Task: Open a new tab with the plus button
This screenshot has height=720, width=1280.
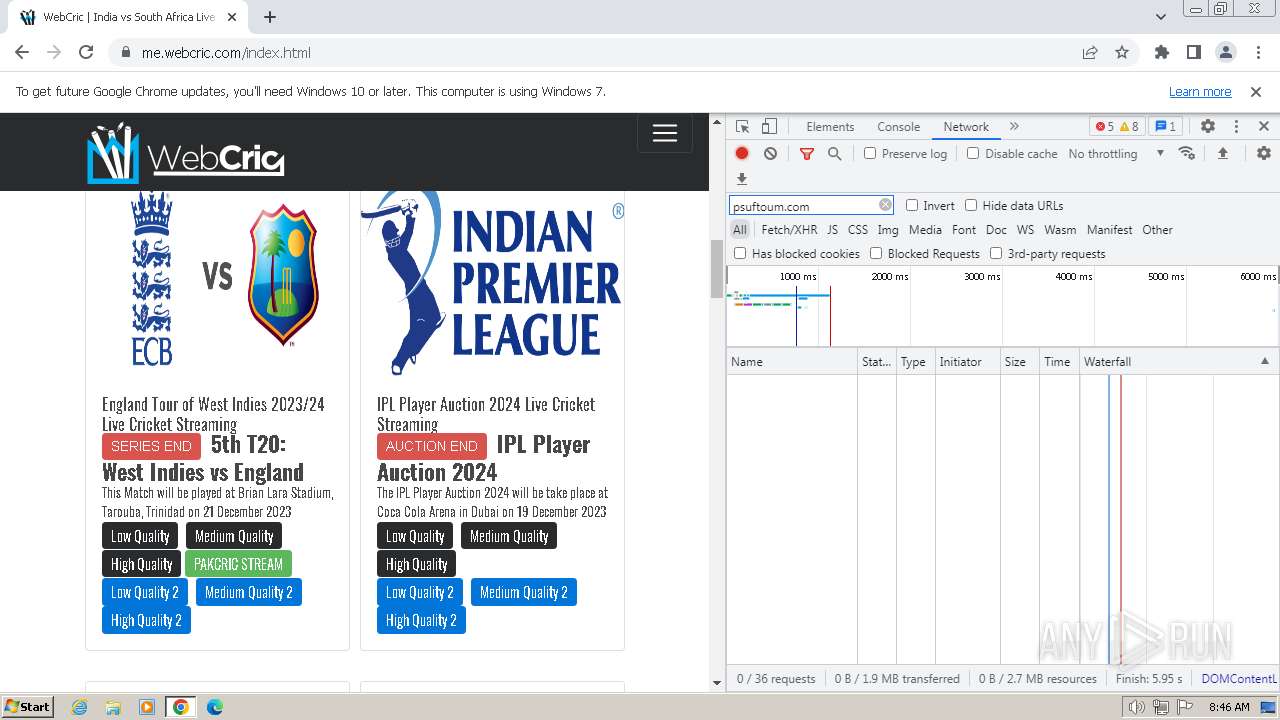Action: coord(270,17)
